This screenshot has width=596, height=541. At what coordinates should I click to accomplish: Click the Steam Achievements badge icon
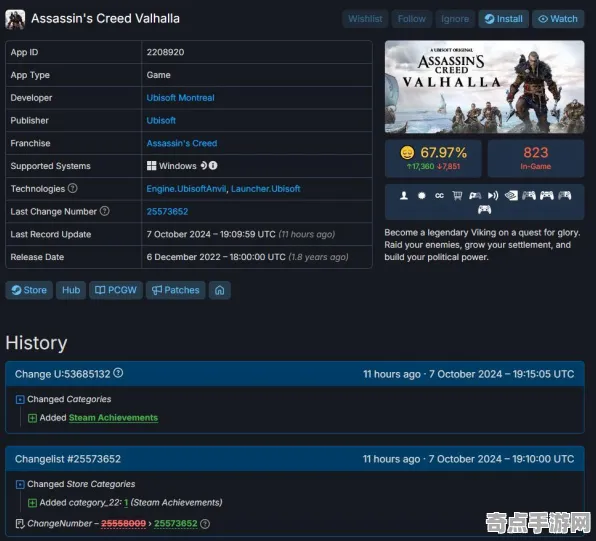pyautogui.click(x=422, y=195)
